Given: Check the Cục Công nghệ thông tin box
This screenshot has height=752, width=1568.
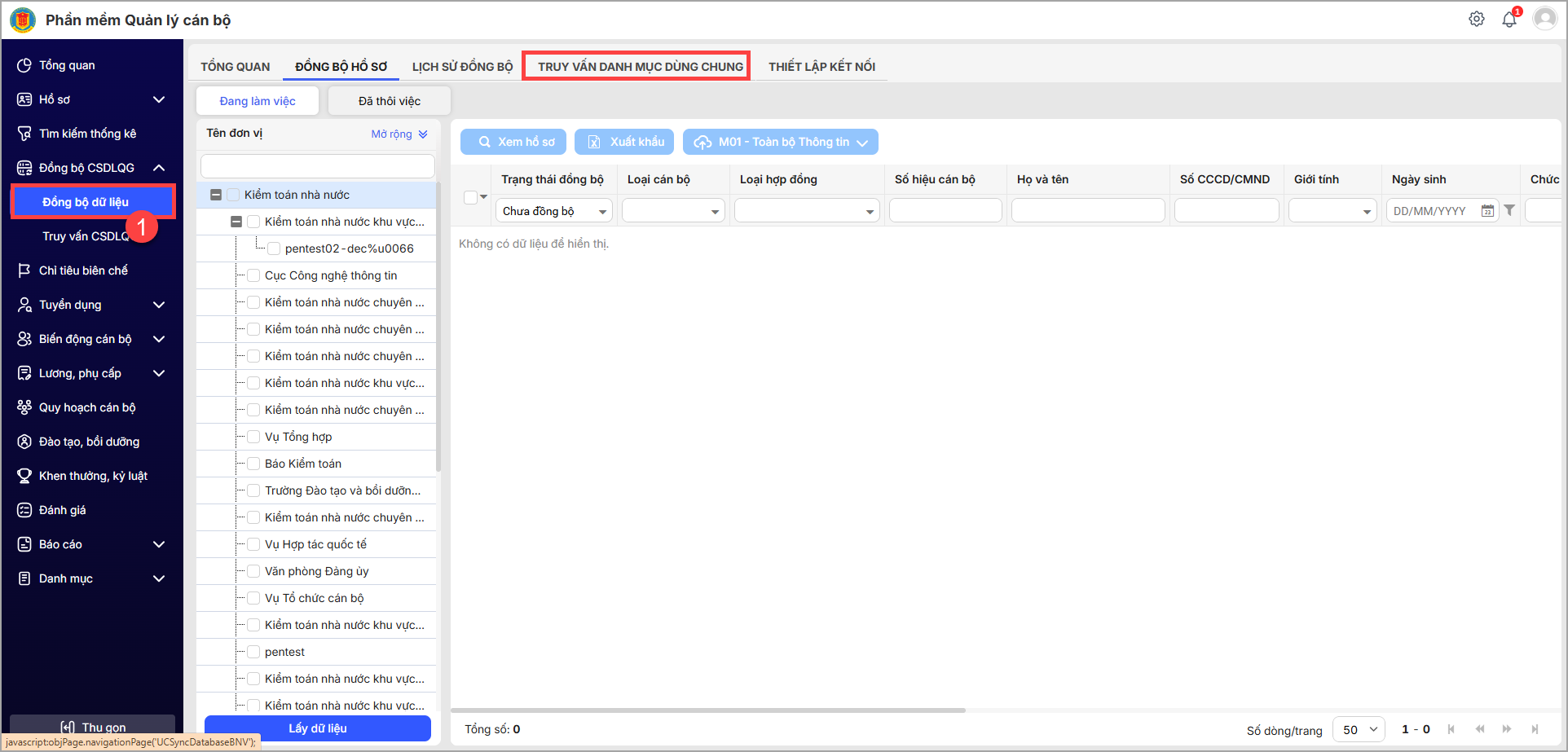Looking at the screenshot, I should [253, 275].
